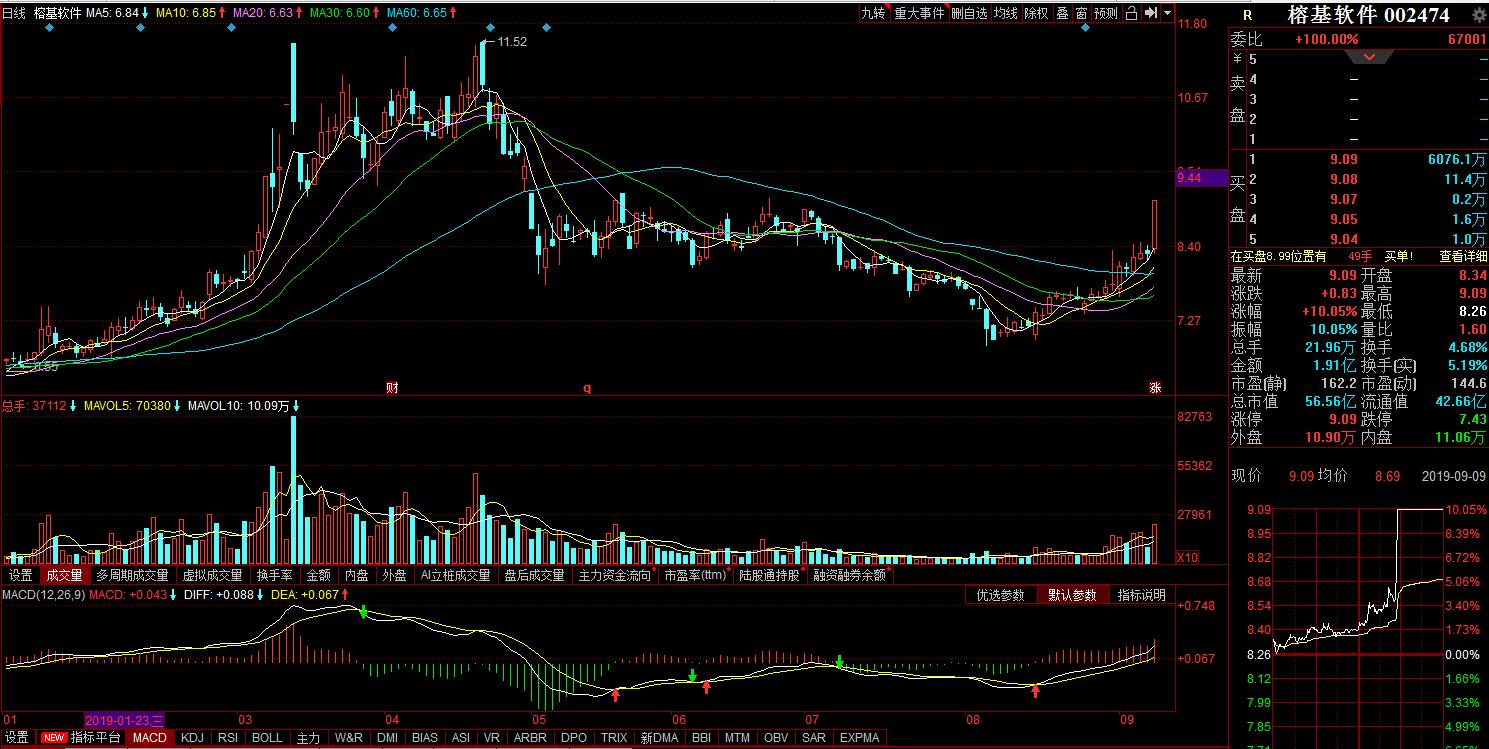Click the MACD(12,26,9) parameter label
The height and width of the screenshot is (749, 1489).
click(43, 595)
